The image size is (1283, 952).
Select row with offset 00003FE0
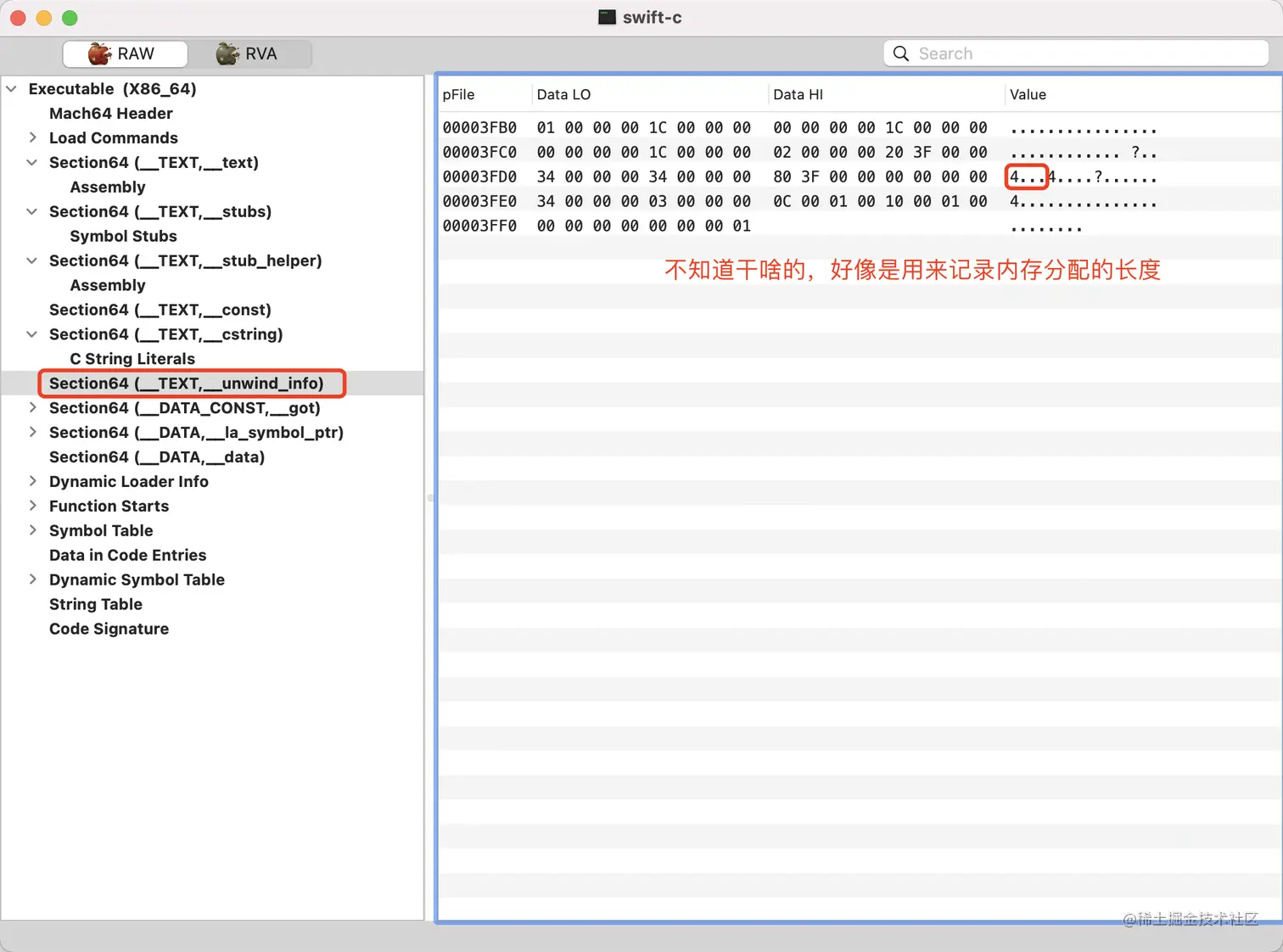click(x=859, y=202)
